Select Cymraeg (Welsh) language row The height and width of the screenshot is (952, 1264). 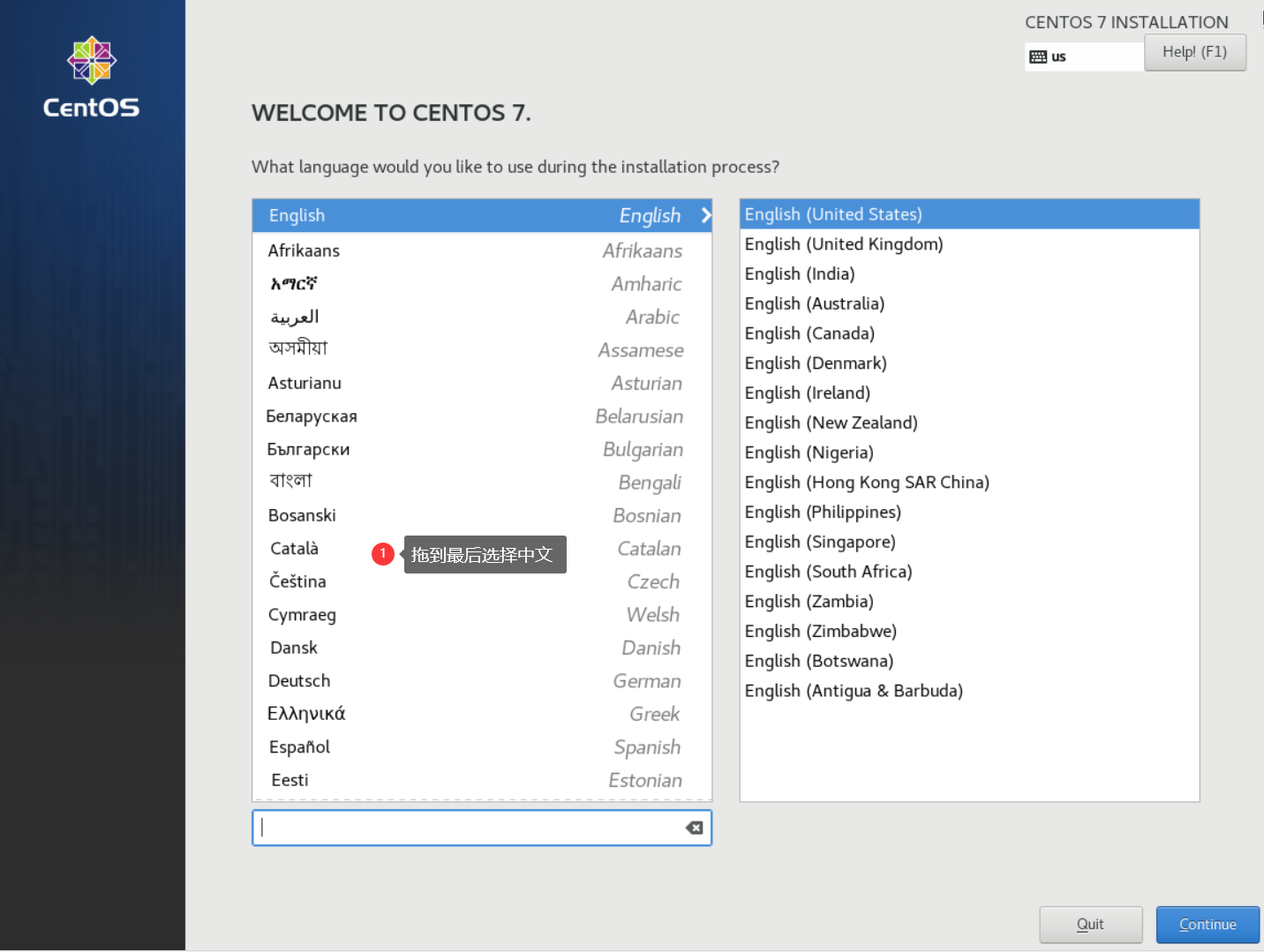(482, 615)
